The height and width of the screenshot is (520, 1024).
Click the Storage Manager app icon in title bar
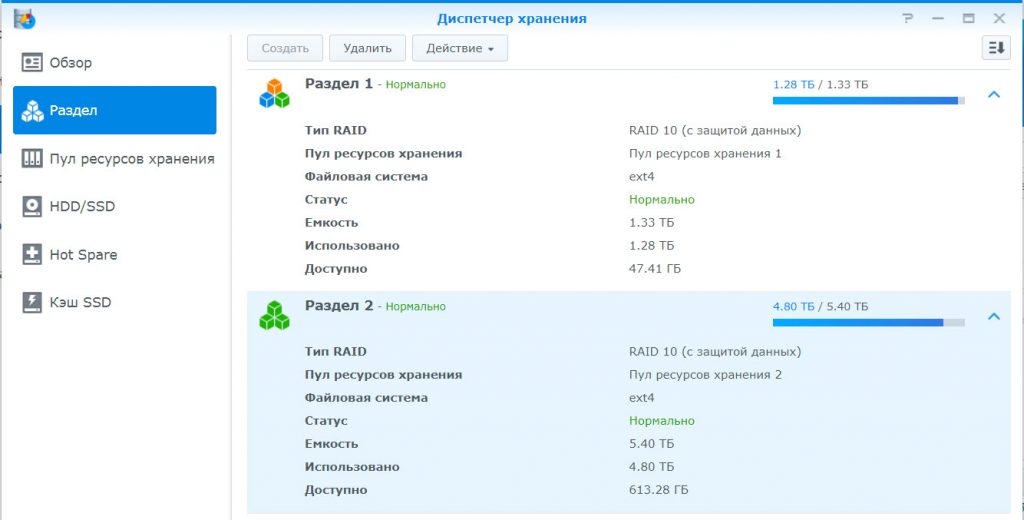click(x=25, y=19)
